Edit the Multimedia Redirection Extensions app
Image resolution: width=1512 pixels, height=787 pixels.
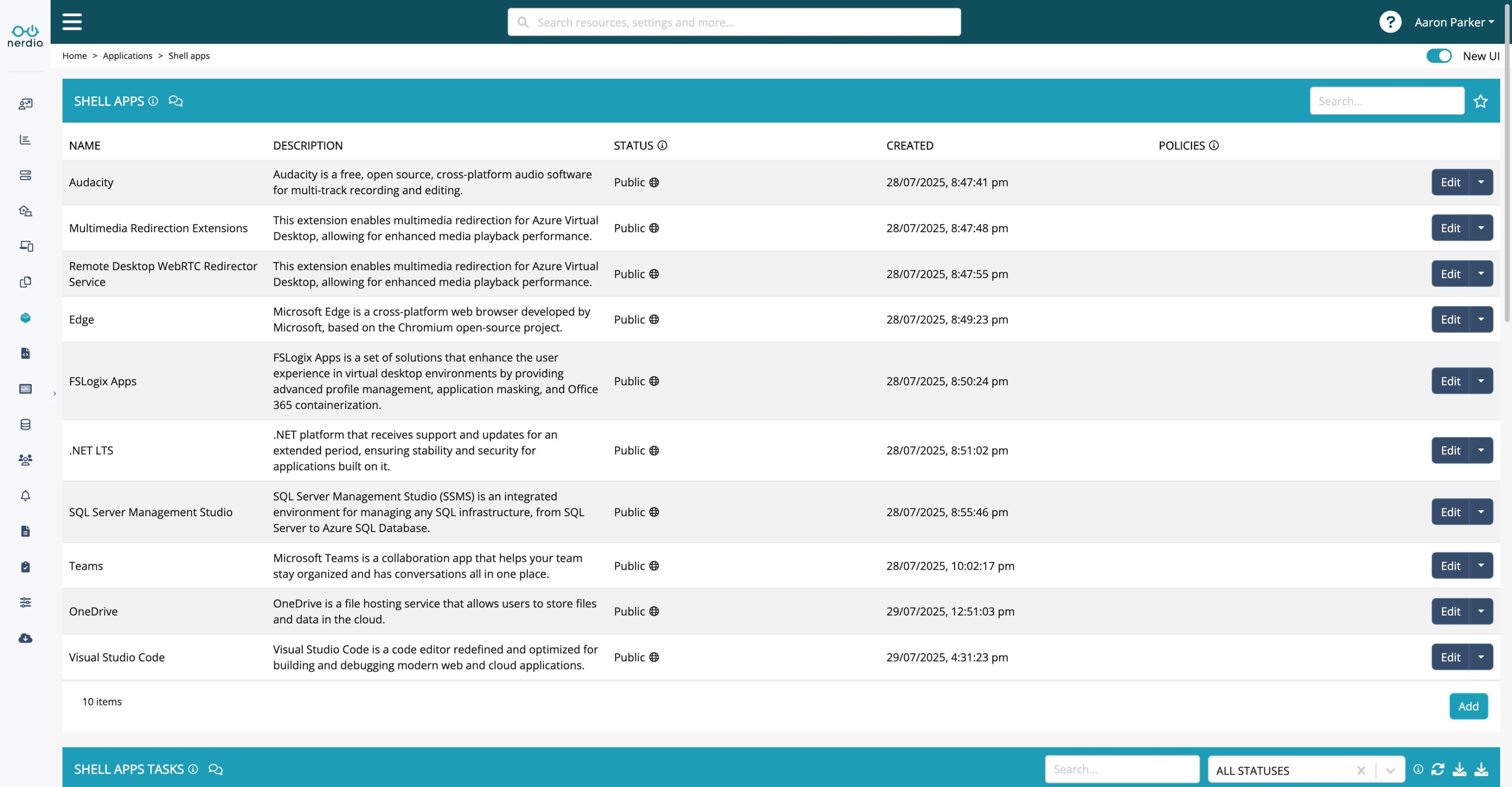pos(1450,228)
